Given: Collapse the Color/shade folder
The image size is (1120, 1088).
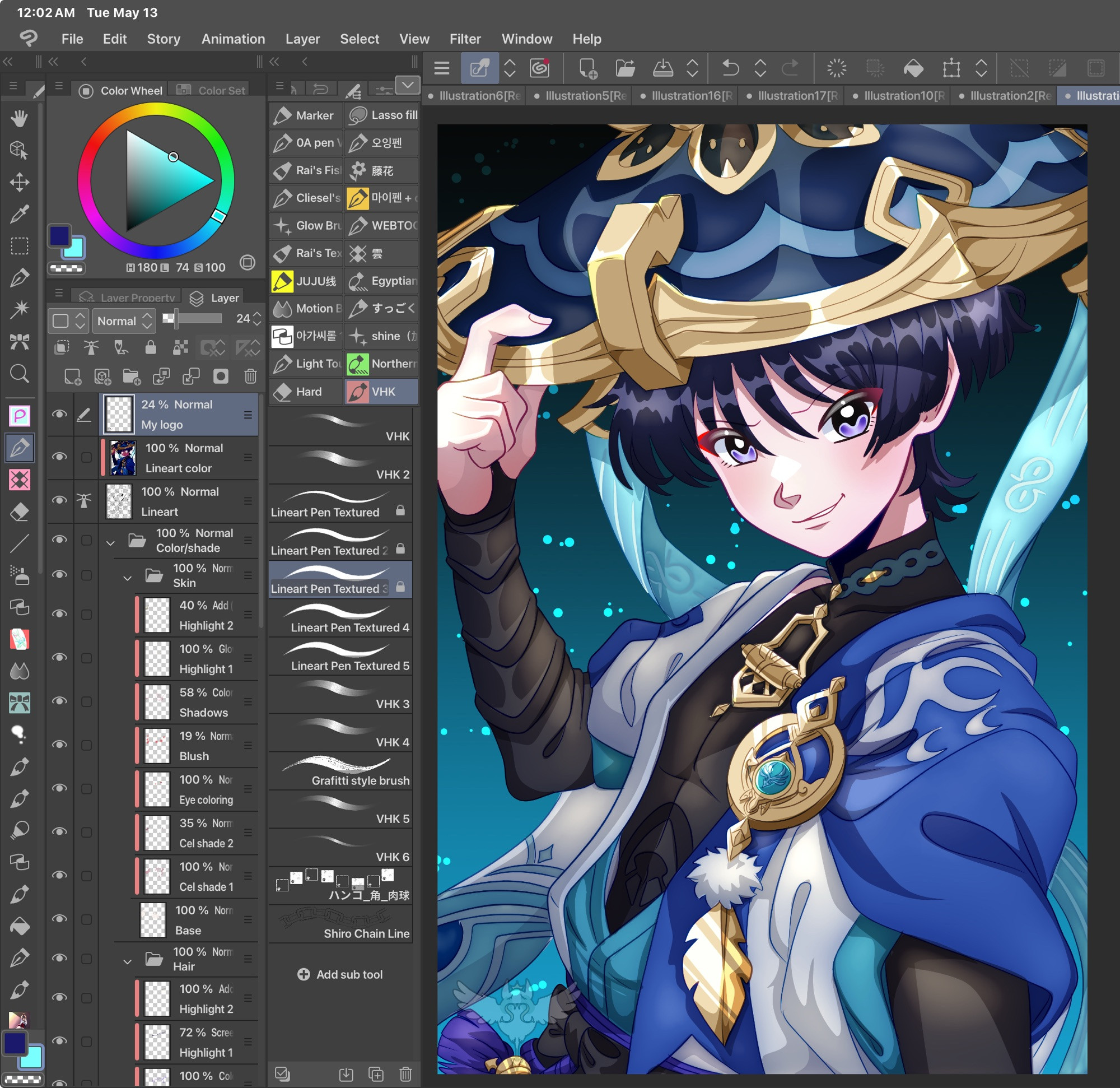Looking at the screenshot, I should point(110,542).
